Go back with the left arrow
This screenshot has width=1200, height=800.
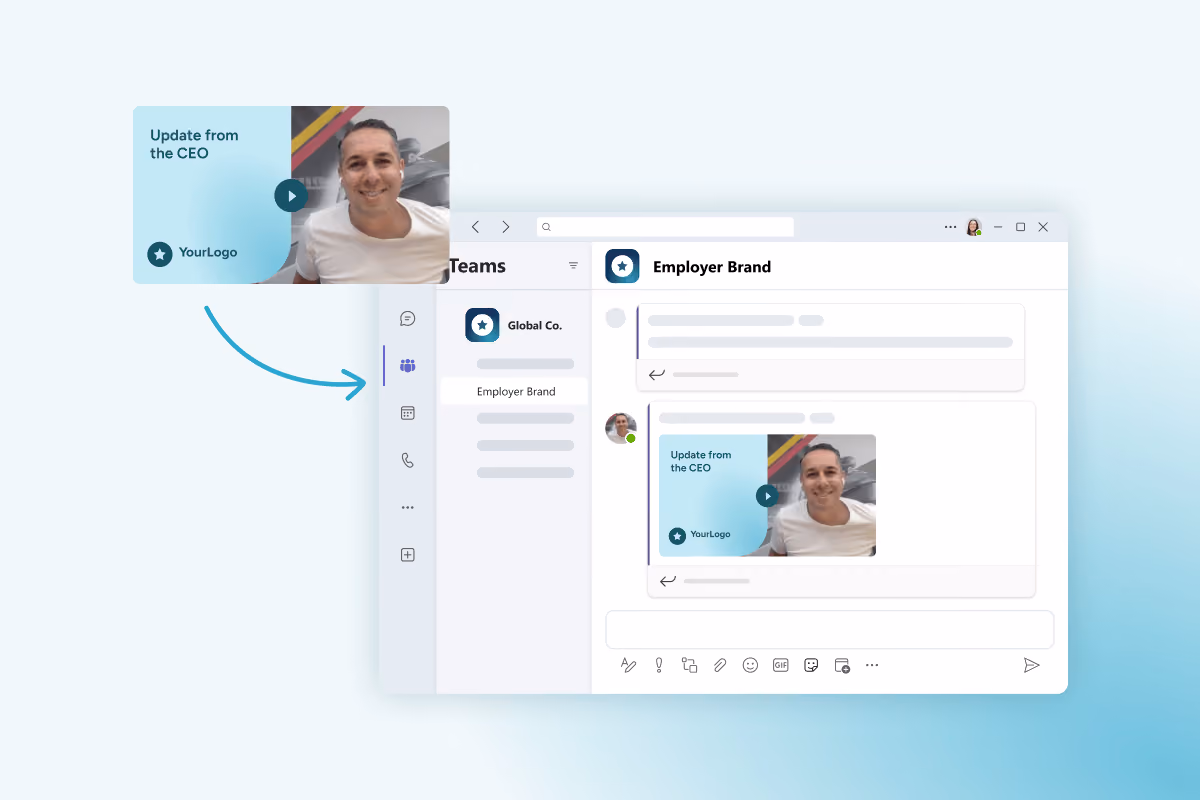[475, 227]
